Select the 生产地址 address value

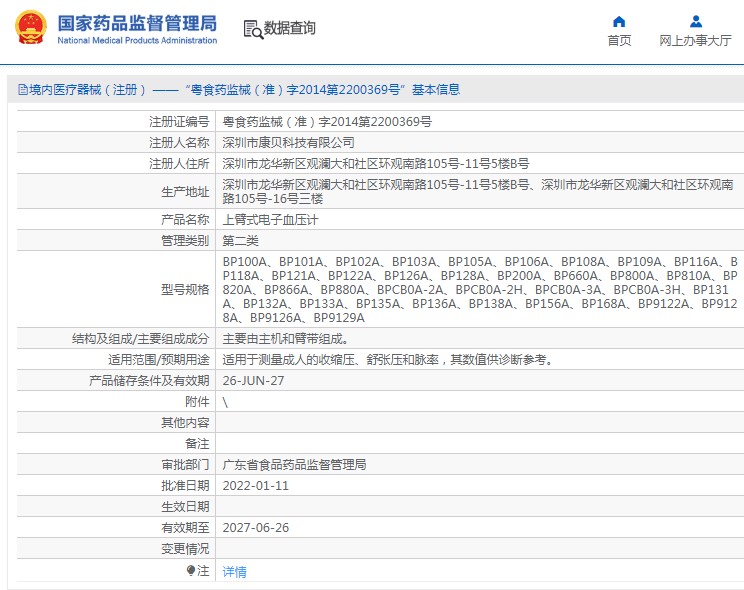[x=478, y=191]
